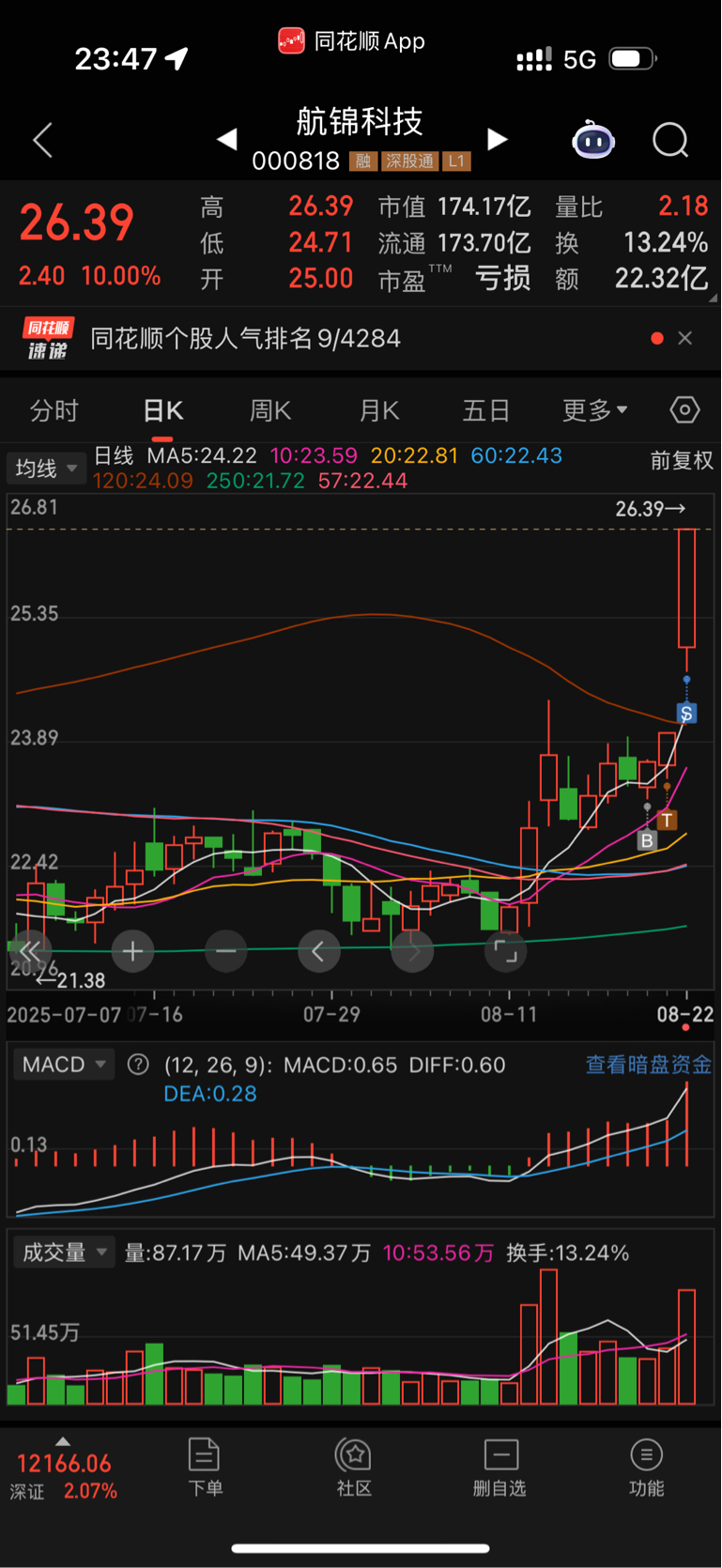Image resolution: width=722 pixels, height=1568 pixels.
Task: Dismiss the popularity ranking banner
Action: pos(685,338)
